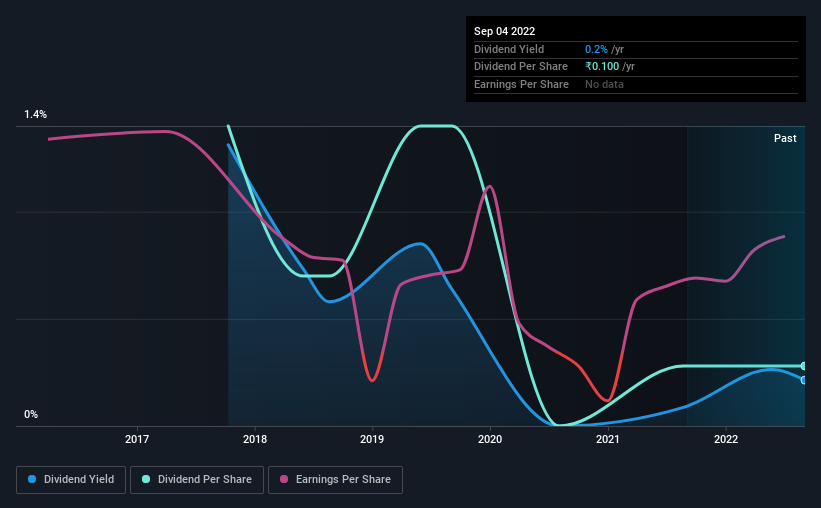Click the 0.2% dividend yield value in tooltip
The height and width of the screenshot is (508, 821).
click(596, 49)
